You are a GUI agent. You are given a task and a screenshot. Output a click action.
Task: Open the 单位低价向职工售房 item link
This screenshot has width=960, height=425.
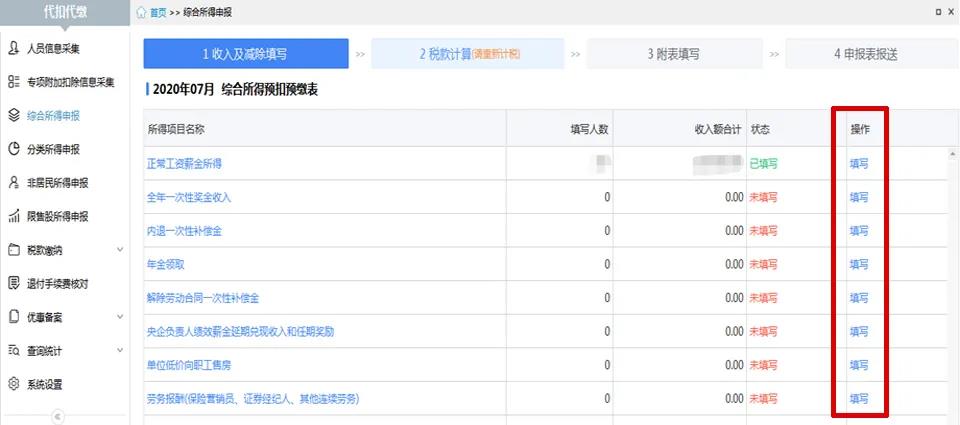(189, 366)
